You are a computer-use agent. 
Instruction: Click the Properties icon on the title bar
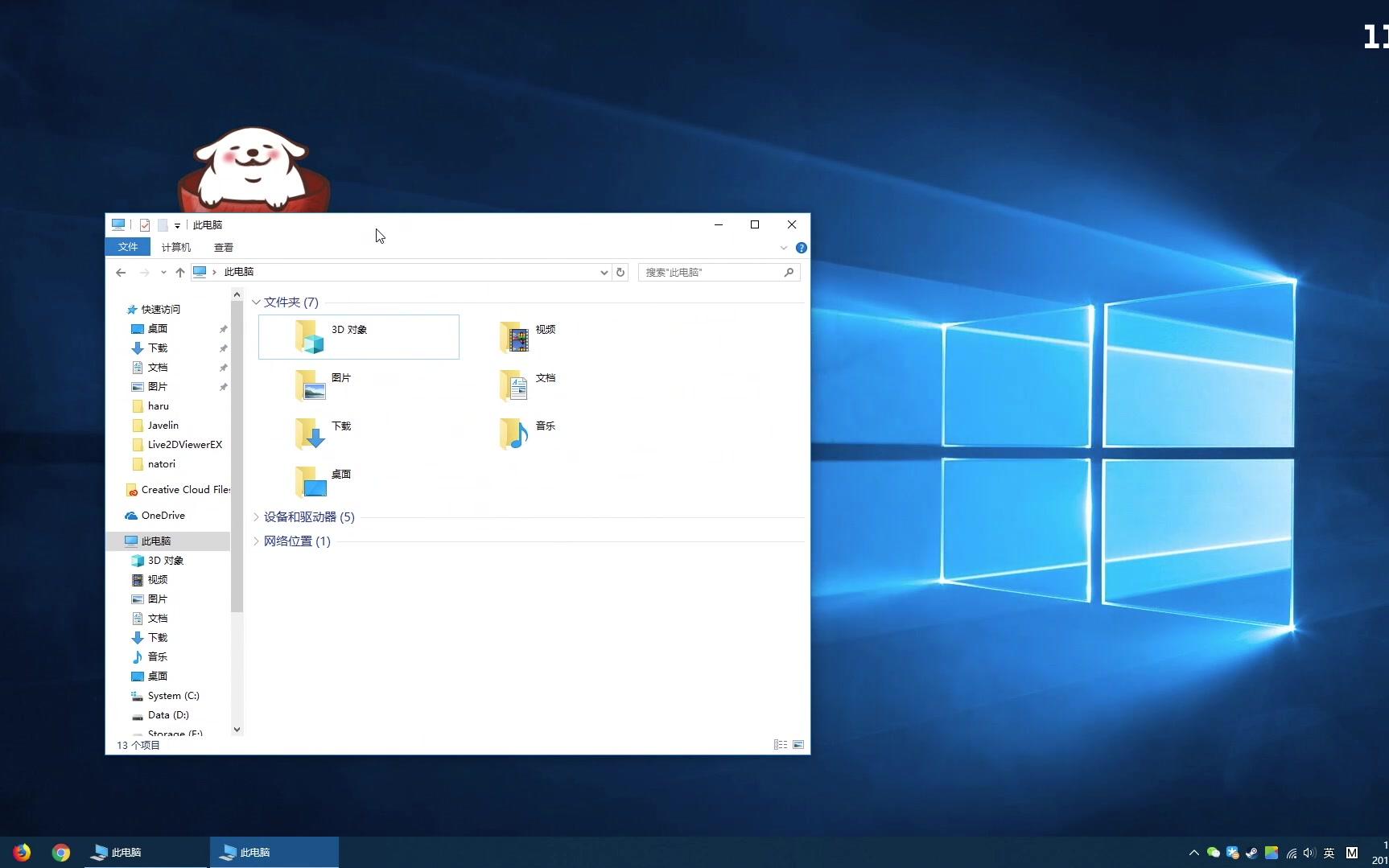click(x=145, y=225)
